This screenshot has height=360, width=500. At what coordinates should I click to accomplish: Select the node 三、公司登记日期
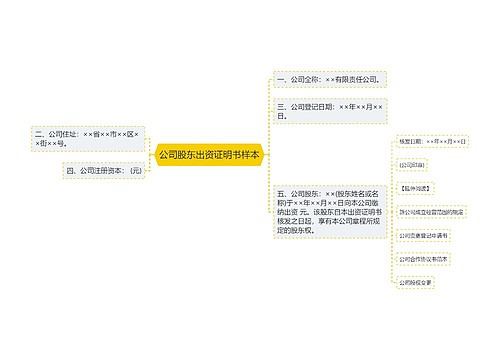pos(330,111)
